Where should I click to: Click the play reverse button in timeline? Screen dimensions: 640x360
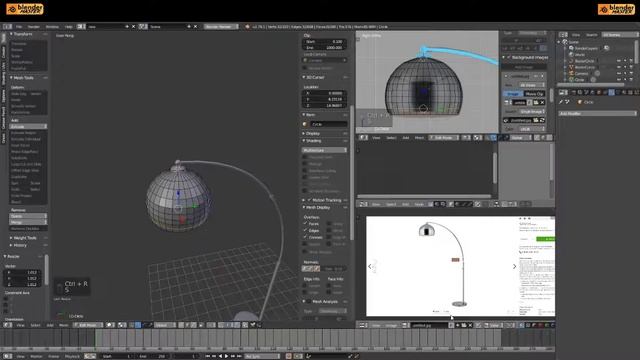(x=220, y=356)
